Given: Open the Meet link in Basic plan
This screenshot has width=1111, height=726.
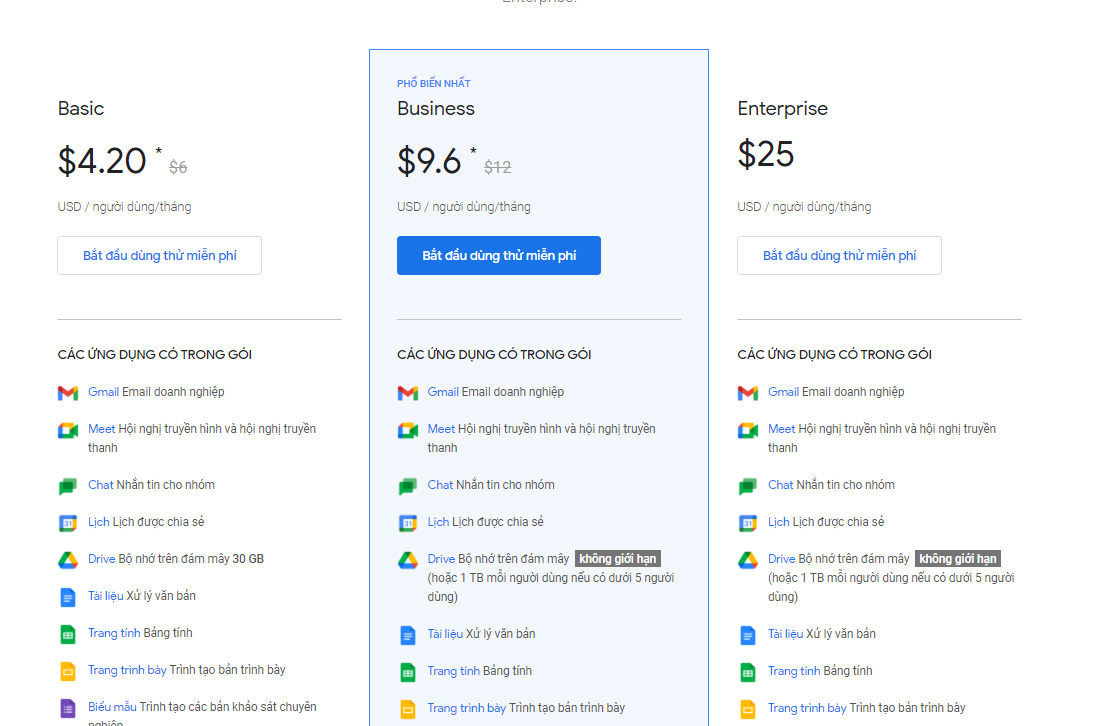Looking at the screenshot, I should click(101, 429).
